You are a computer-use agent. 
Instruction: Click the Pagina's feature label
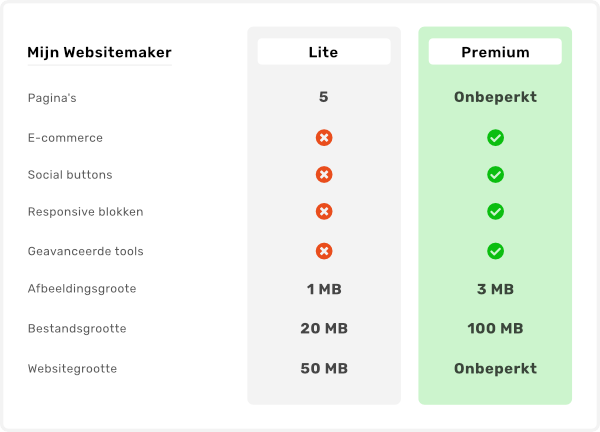(54, 98)
